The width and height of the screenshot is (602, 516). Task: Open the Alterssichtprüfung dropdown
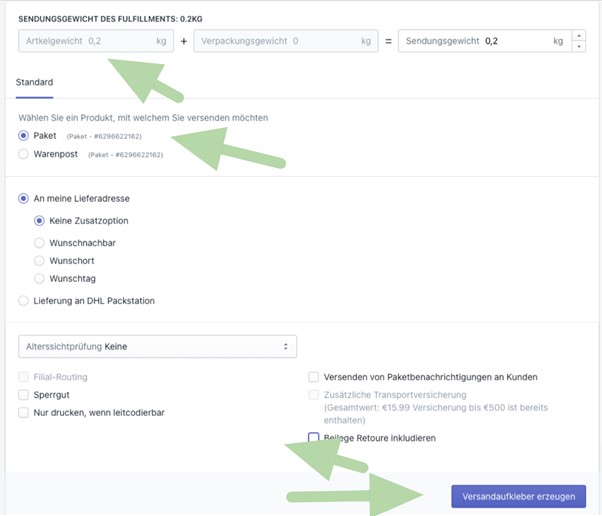pos(157,347)
